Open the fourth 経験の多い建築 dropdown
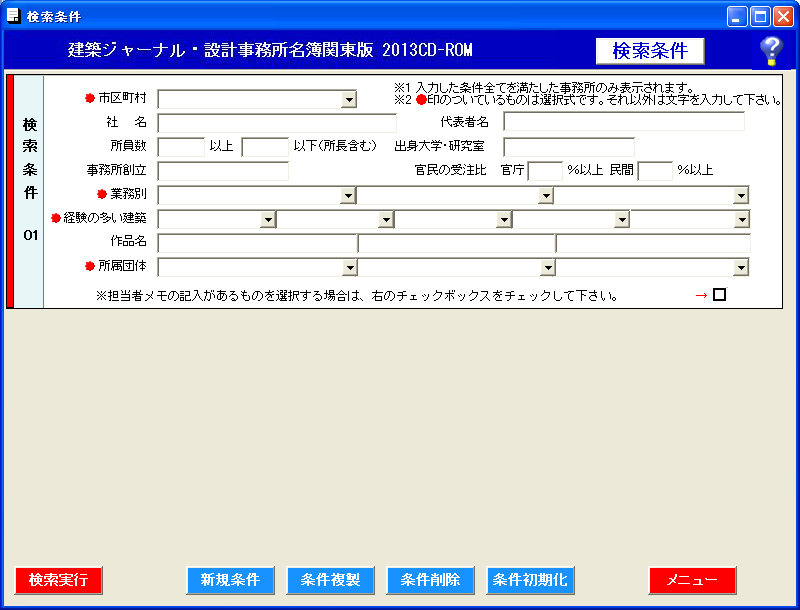Viewport: 800px width, 610px height. tap(622, 219)
